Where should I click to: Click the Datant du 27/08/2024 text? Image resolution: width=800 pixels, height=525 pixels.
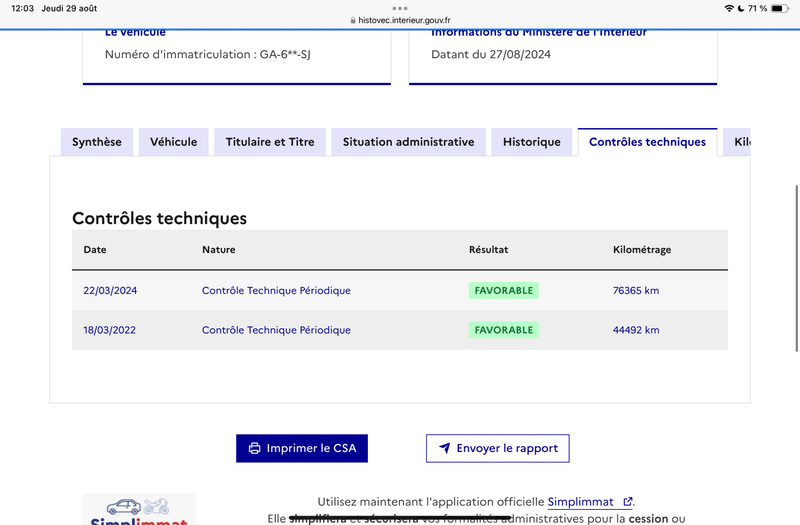[x=491, y=54]
